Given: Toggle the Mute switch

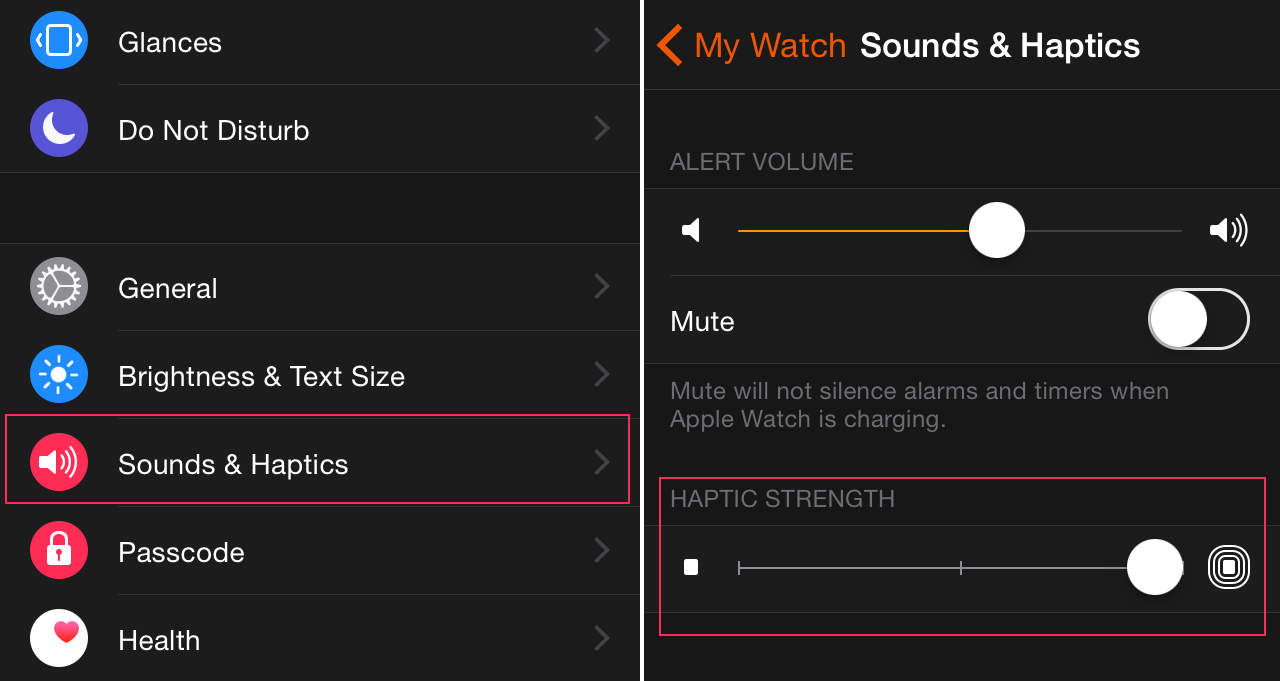Looking at the screenshot, I should coord(1199,320).
